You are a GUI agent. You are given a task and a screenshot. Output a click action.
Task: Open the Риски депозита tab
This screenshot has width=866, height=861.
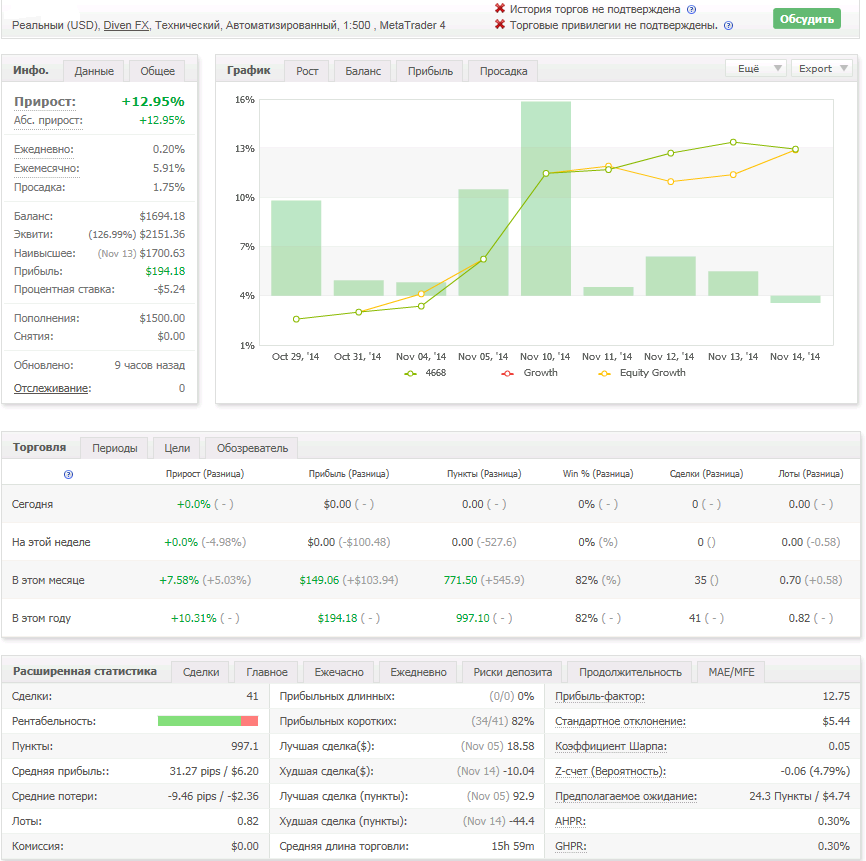click(513, 672)
